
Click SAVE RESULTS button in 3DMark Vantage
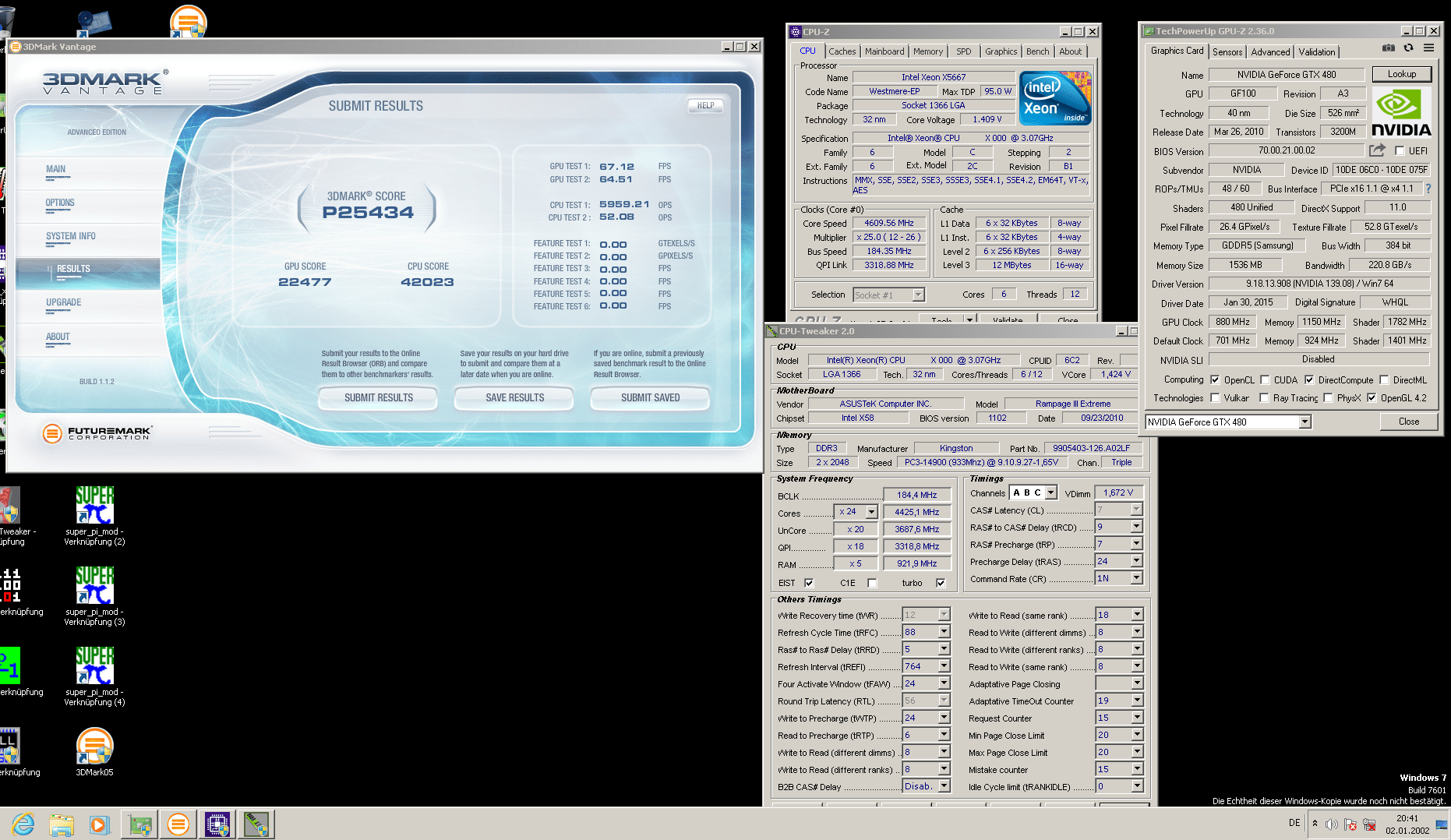[x=515, y=398]
